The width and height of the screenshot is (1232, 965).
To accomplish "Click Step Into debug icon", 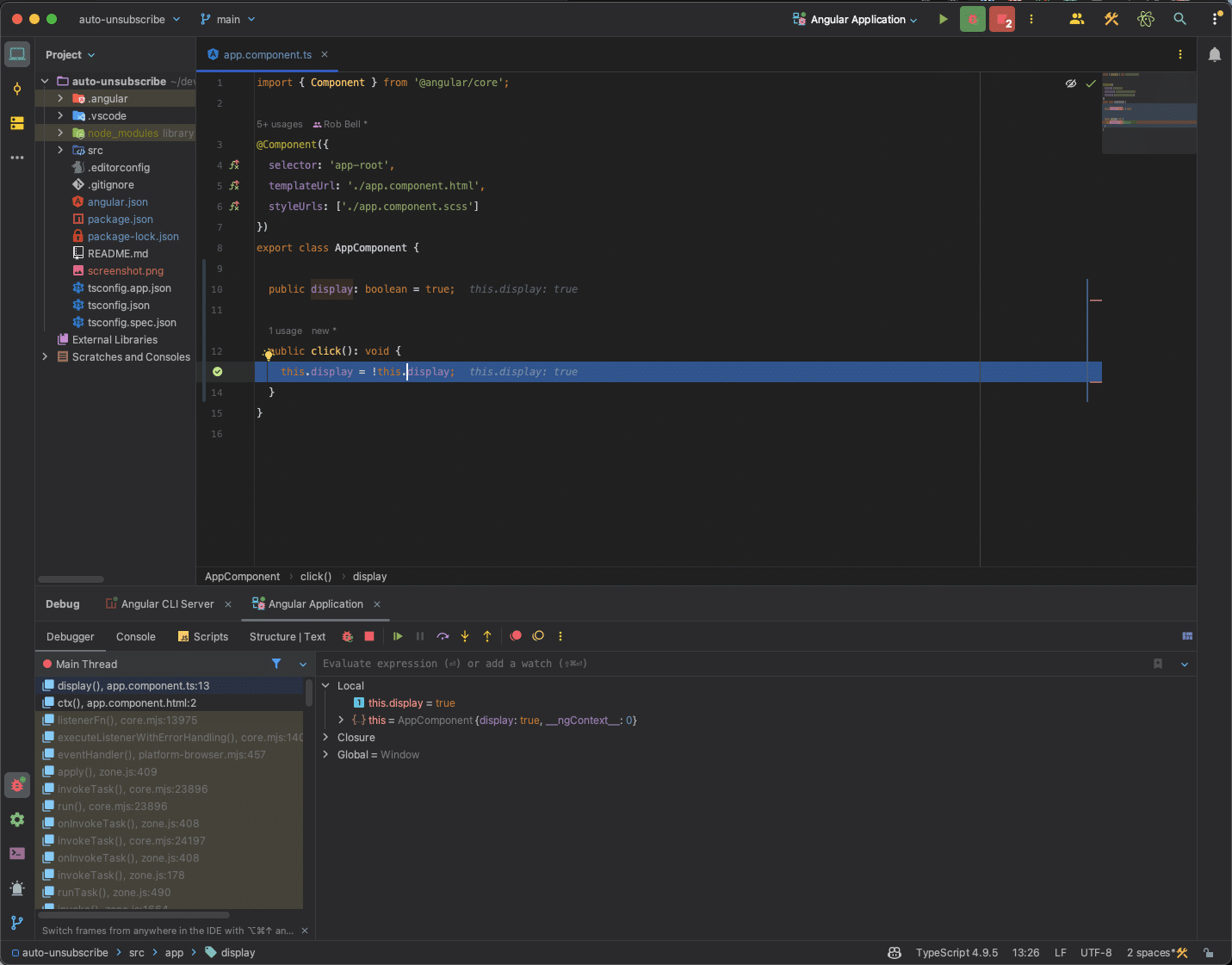I will click(x=465, y=636).
